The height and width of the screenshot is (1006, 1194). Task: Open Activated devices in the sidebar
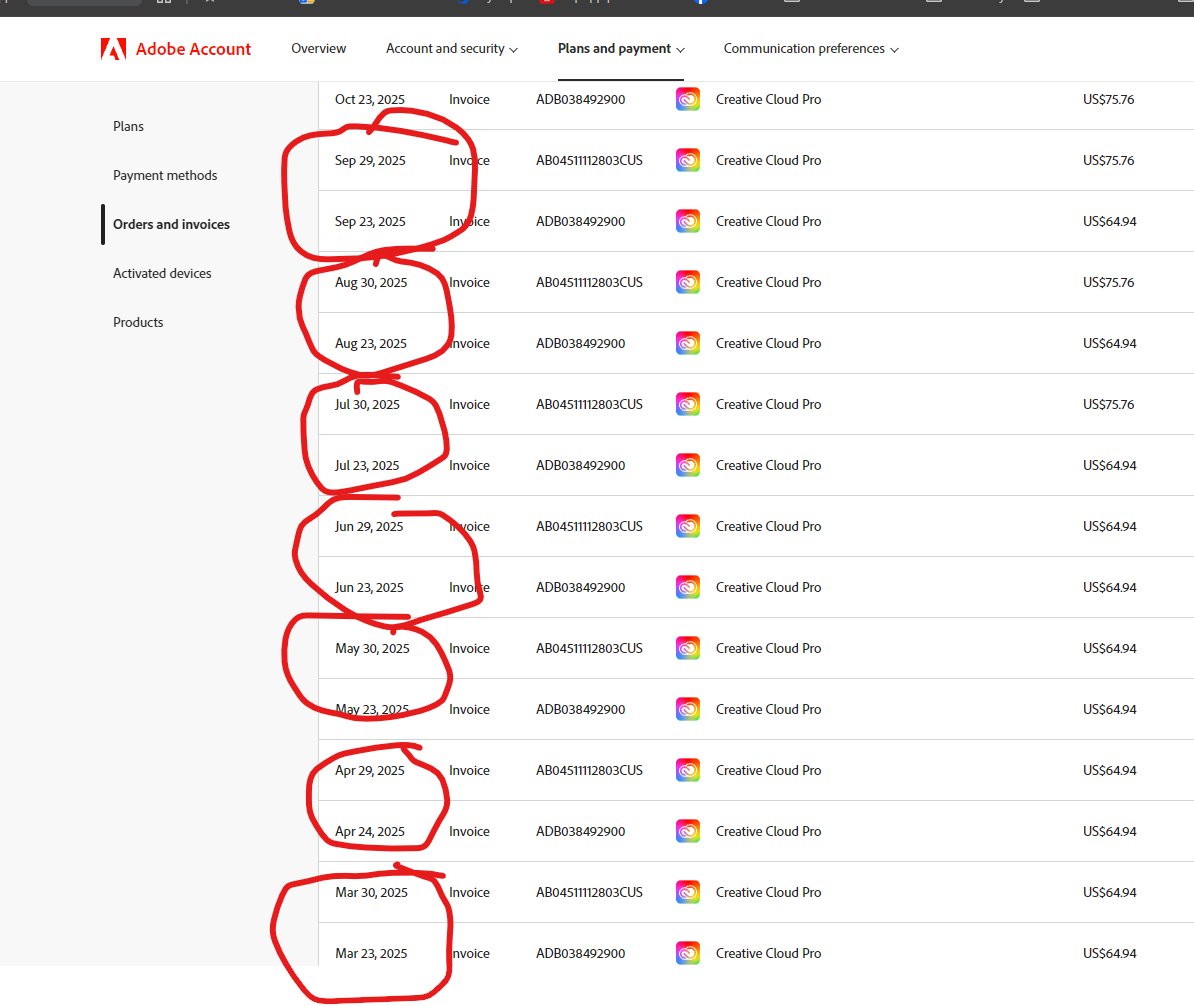162,273
